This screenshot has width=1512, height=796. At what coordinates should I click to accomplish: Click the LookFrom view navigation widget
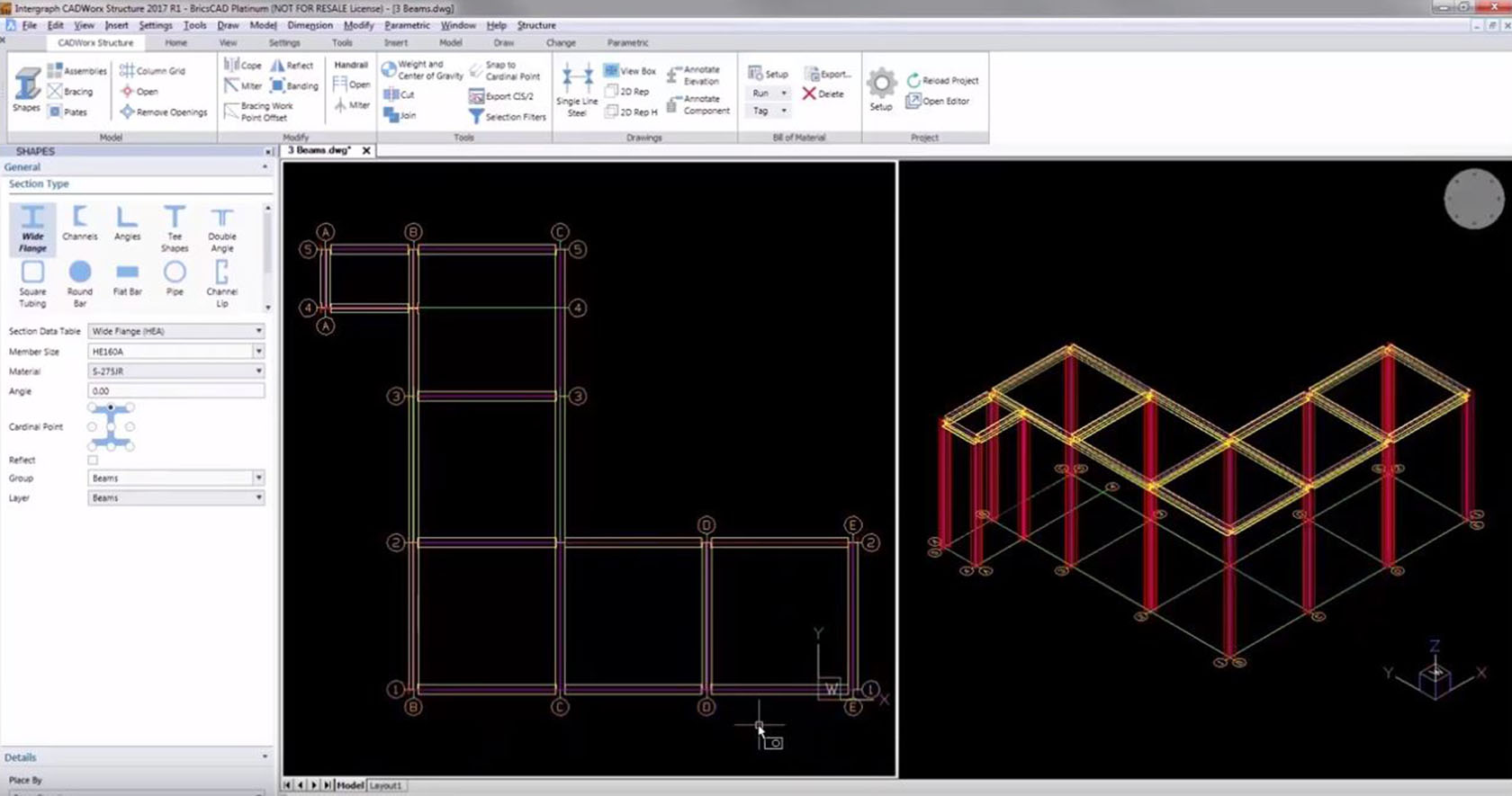(x=1473, y=199)
